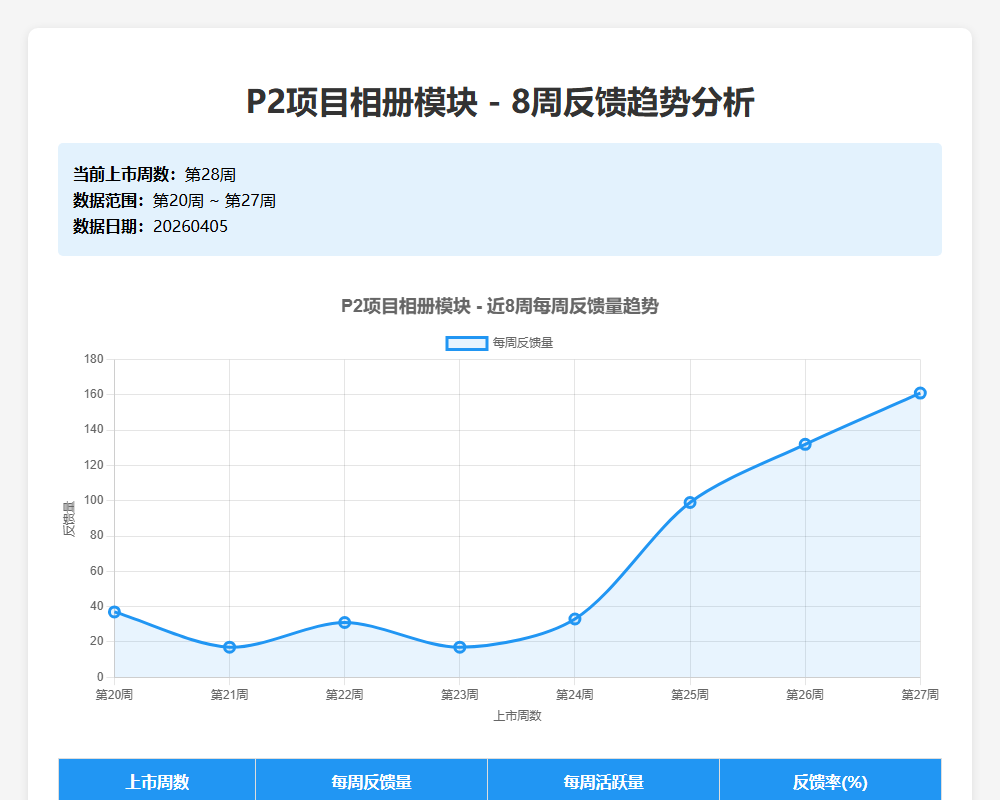Click the 第27周 x-axis label
The width and height of the screenshot is (1000, 800).
(x=920, y=694)
